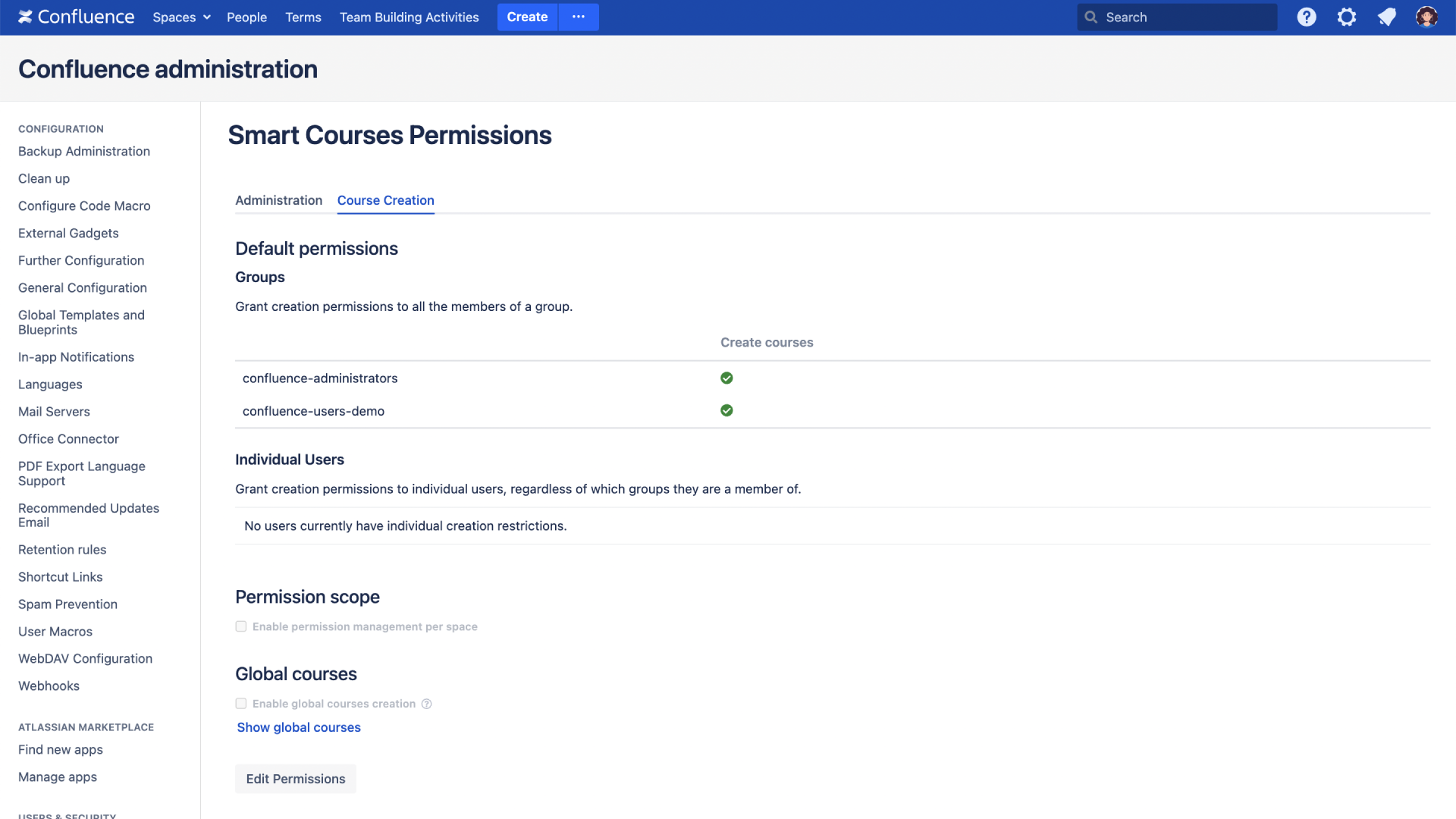This screenshot has height=819, width=1456.
Task: Open Spam Prevention in sidebar
Action: [x=67, y=604]
